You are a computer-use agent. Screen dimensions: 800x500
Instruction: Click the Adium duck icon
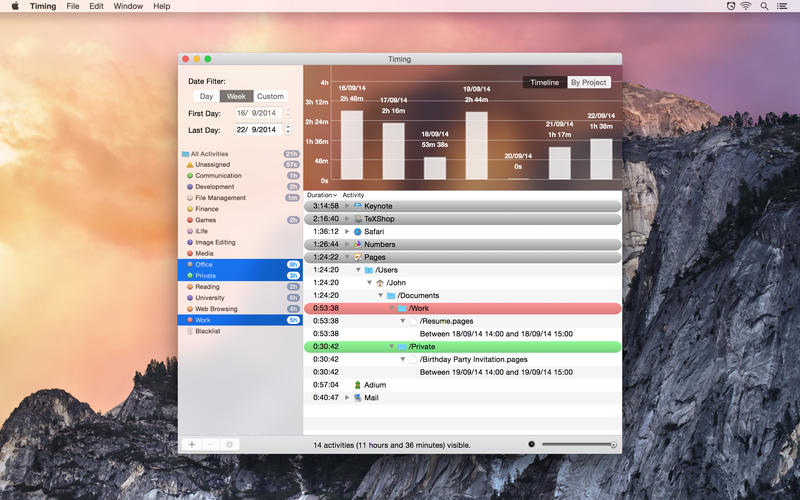click(357, 384)
